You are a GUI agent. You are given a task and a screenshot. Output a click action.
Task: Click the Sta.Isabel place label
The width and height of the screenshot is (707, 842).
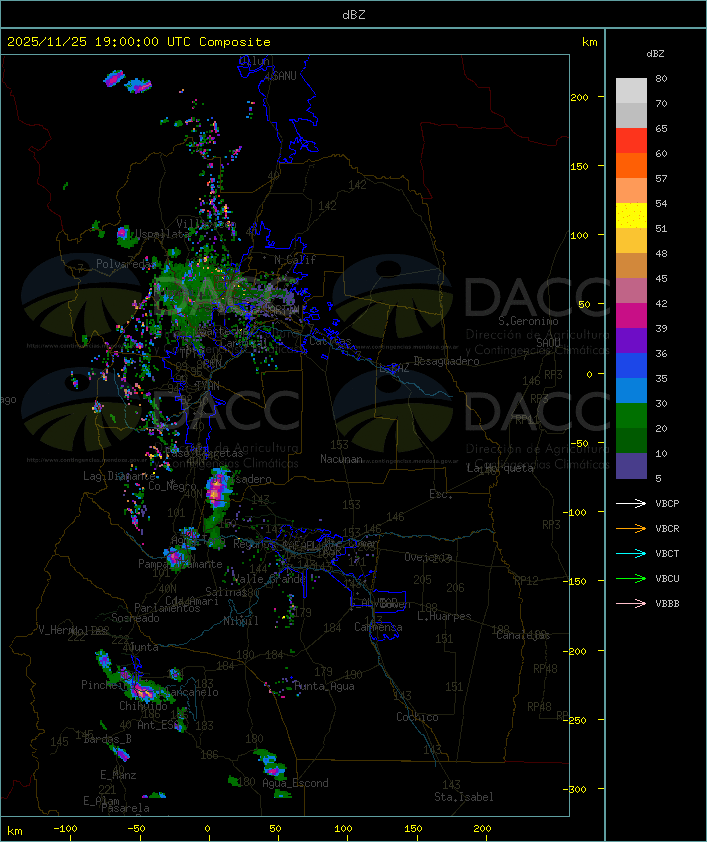(464, 797)
